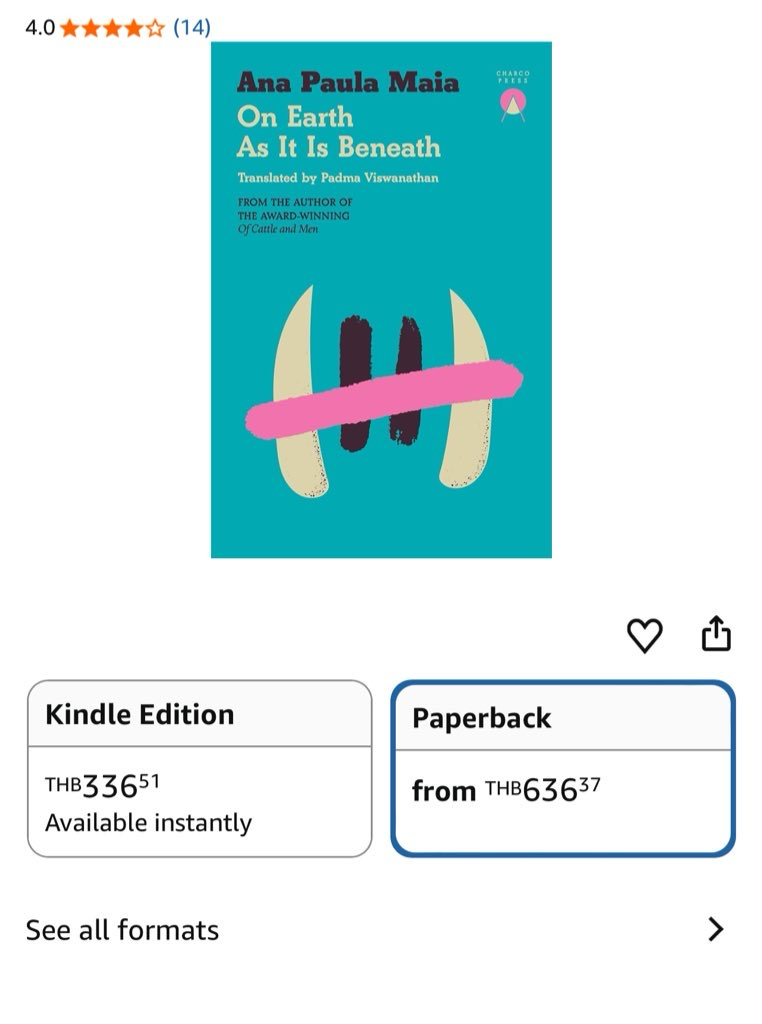Click the right chevron beside See all formats

(x=716, y=929)
